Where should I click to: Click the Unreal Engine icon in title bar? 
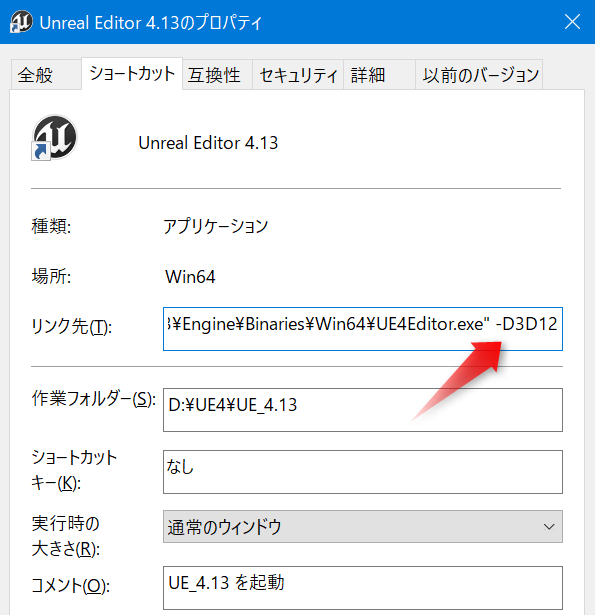click(x=21, y=22)
